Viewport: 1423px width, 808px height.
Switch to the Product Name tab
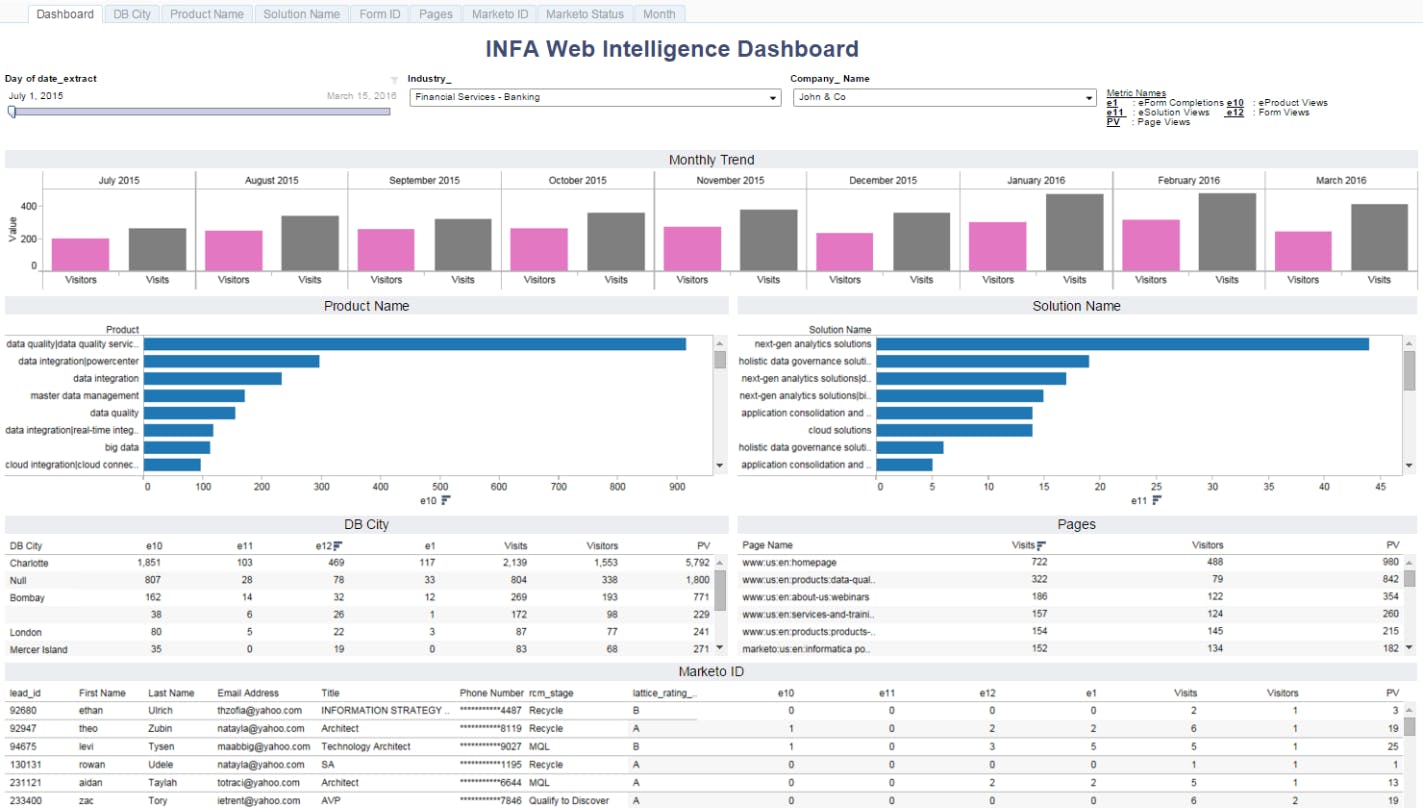coord(207,14)
